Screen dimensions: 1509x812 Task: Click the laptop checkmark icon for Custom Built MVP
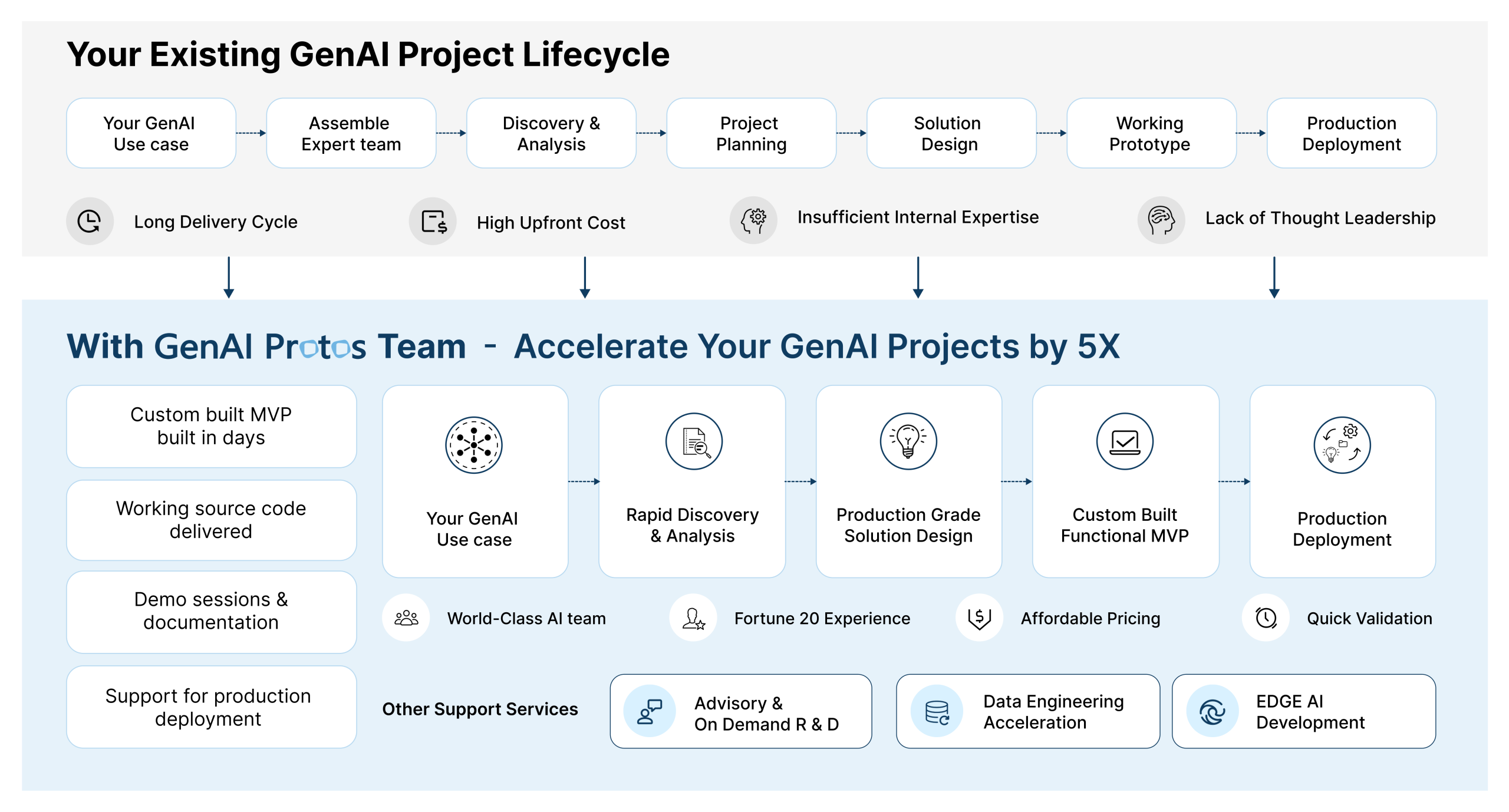pos(1125,441)
